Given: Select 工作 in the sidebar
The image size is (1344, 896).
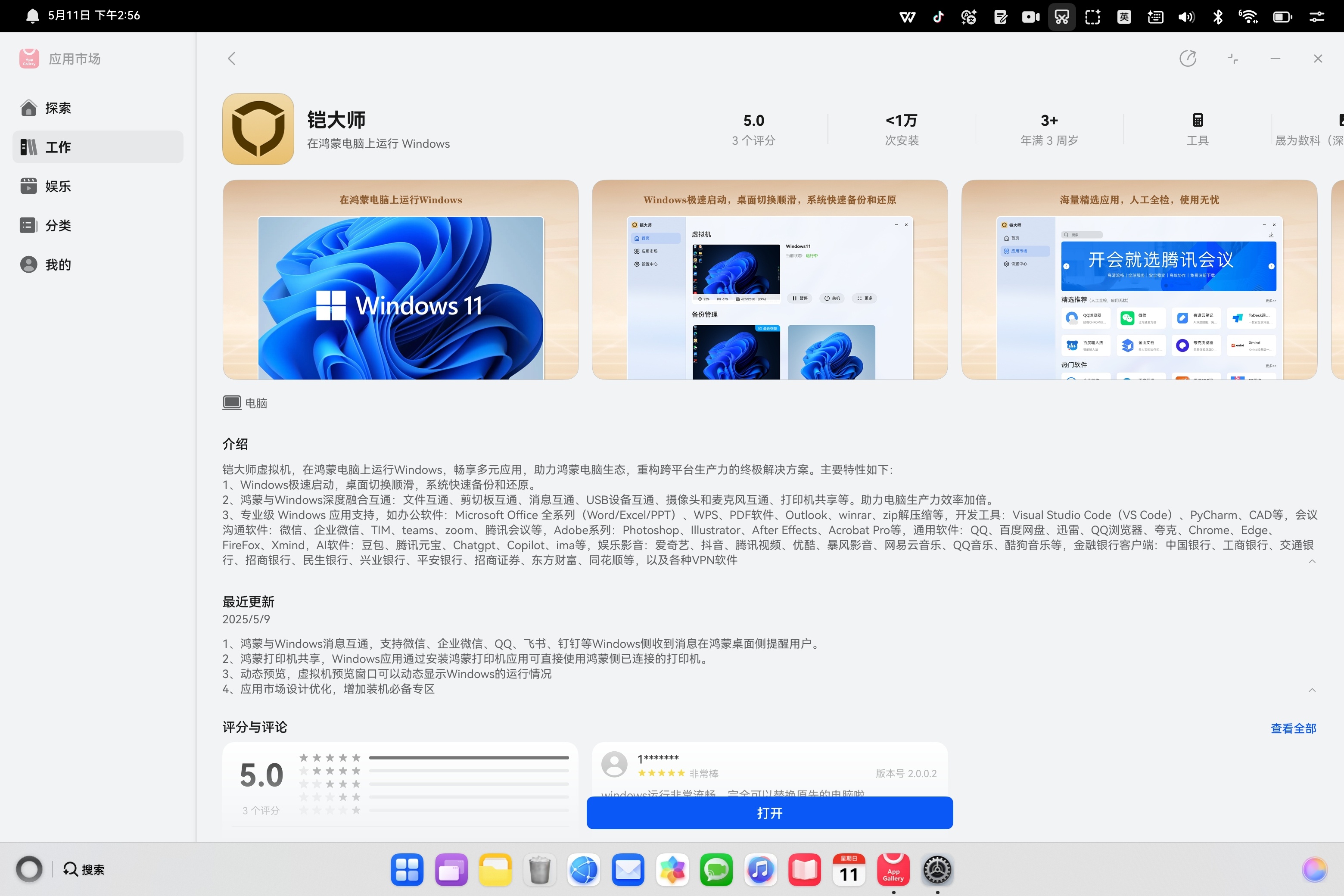Looking at the screenshot, I should [x=98, y=147].
